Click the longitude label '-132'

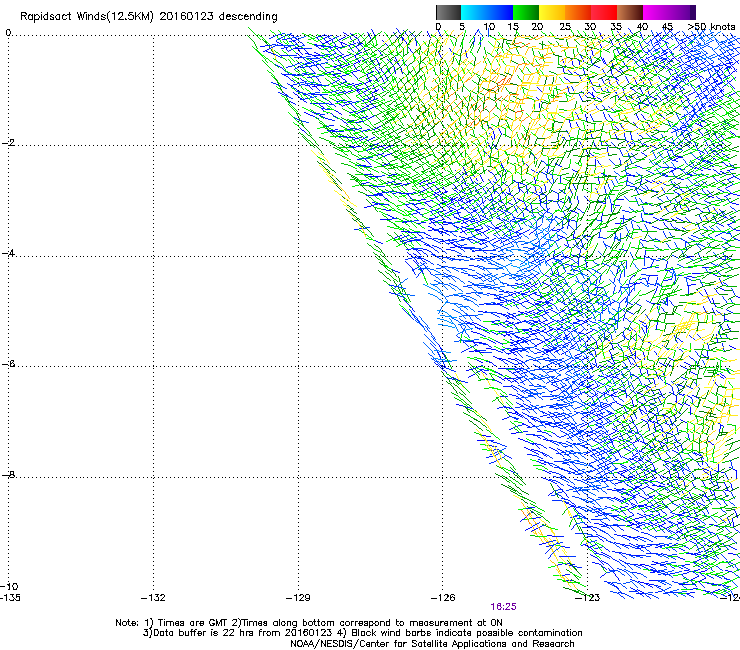(153, 598)
